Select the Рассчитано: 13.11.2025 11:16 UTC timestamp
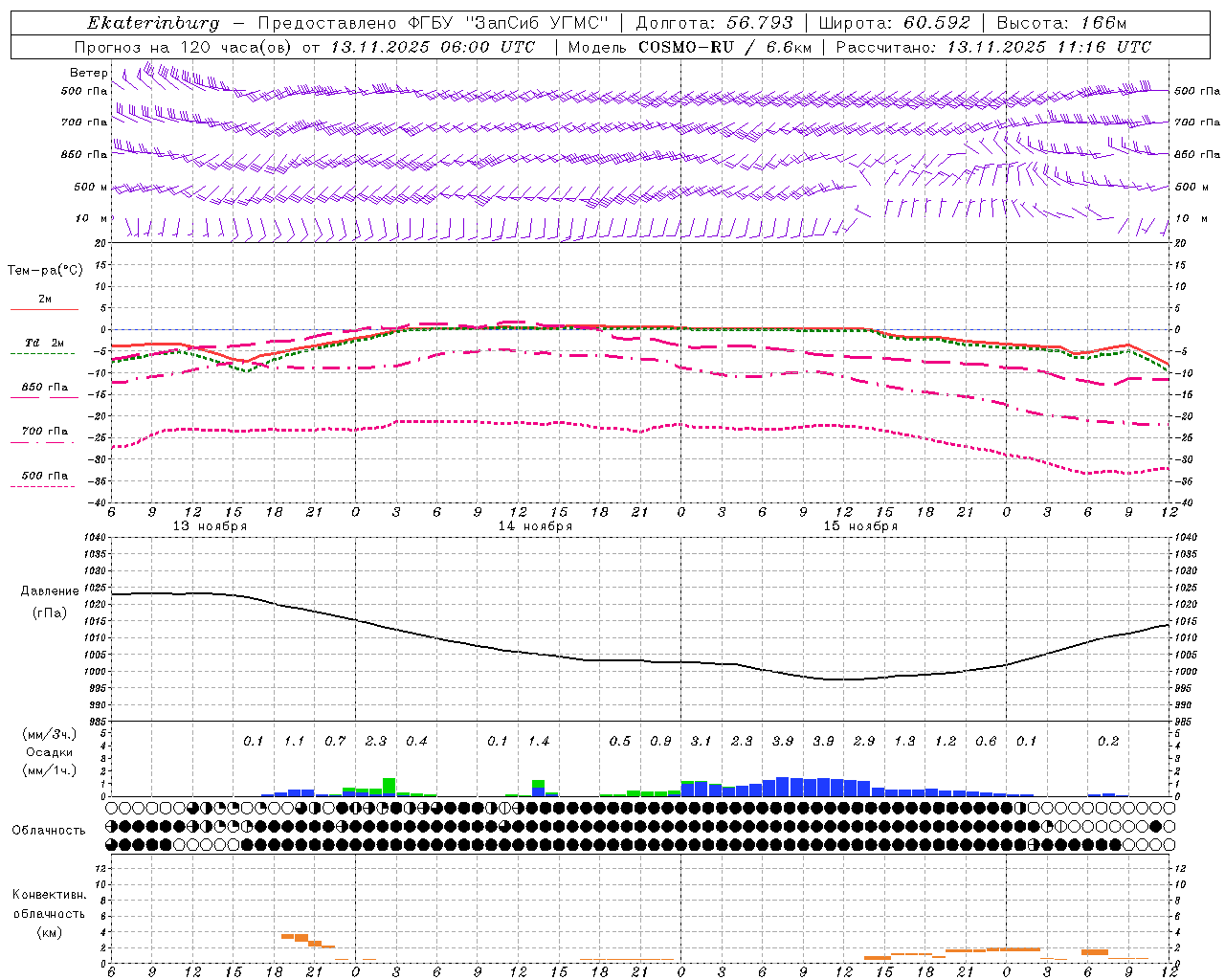Screen dimensions: 1225x980 click(993, 47)
